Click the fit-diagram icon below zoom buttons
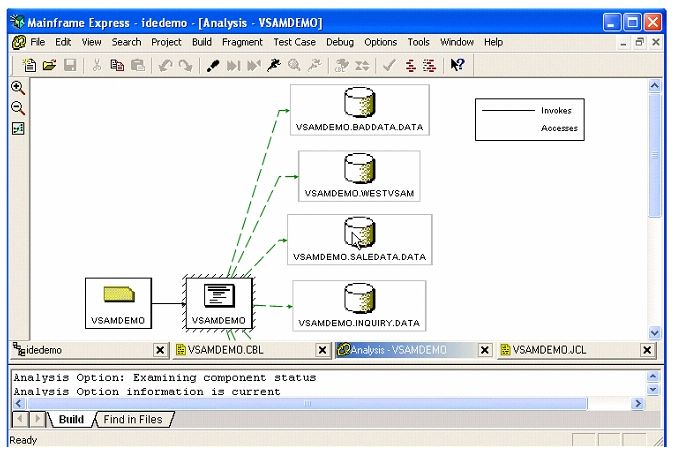 coord(17,128)
